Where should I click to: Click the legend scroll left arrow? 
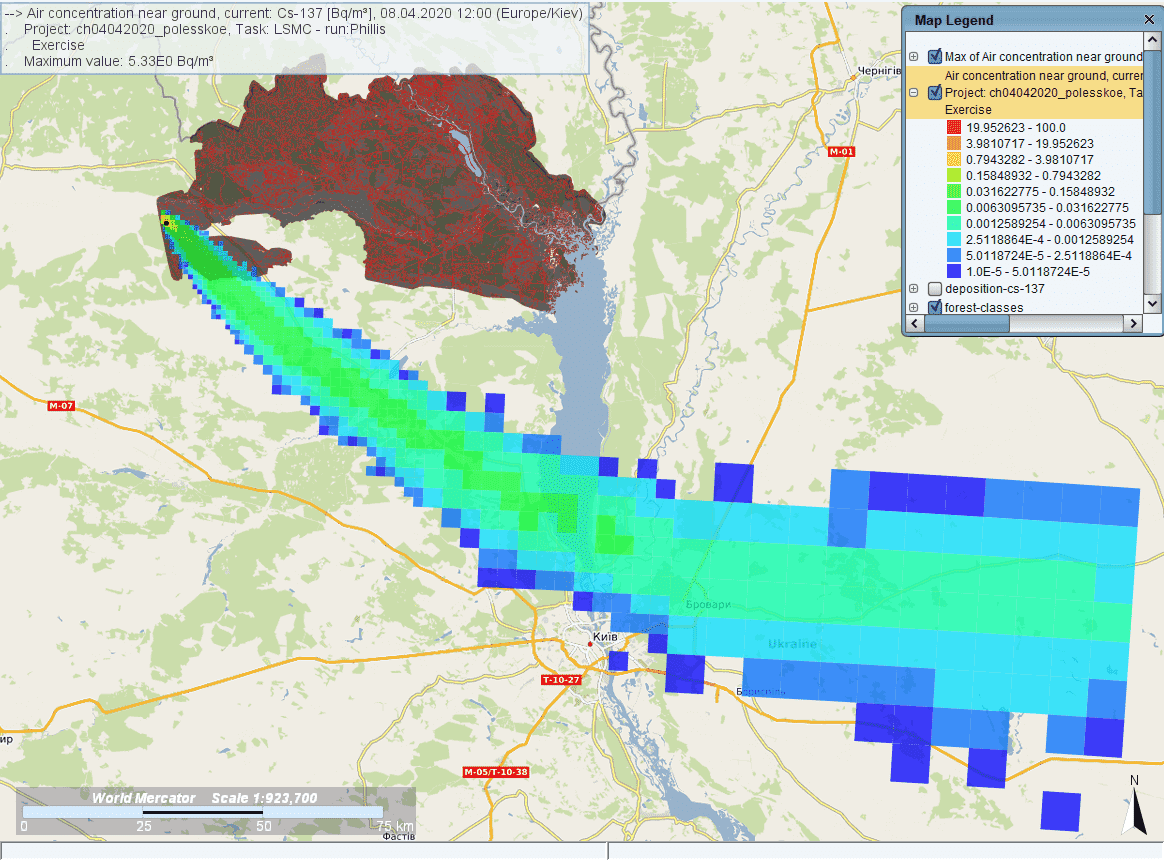click(913, 324)
